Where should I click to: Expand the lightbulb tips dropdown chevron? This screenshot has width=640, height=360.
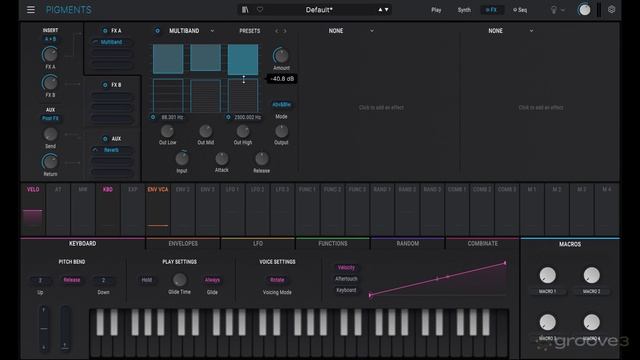(563, 10)
